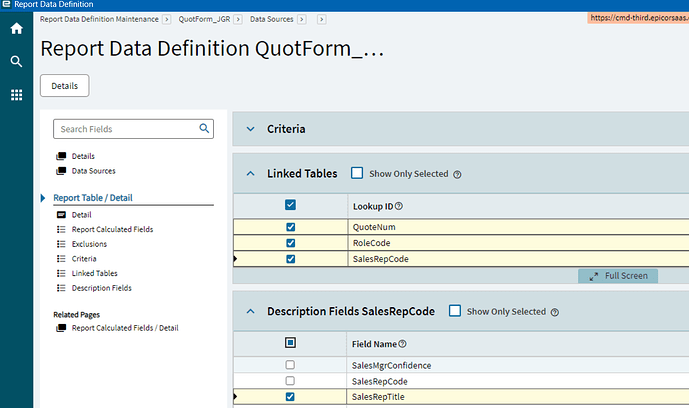The height and width of the screenshot is (408, 689).
Task: Select the RoleCode Lookup ID cell
Action: pyautogui.click(x=519, y=243)
